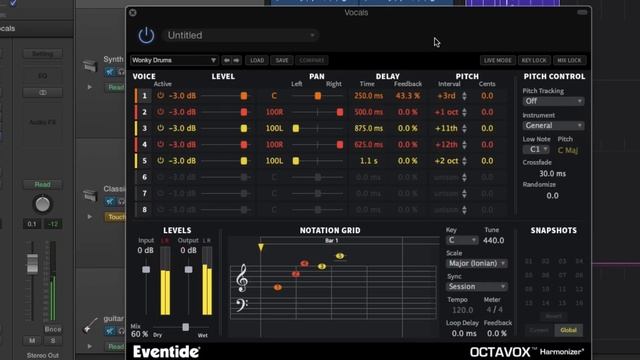Mute the channel with M button

pos(32,341)
